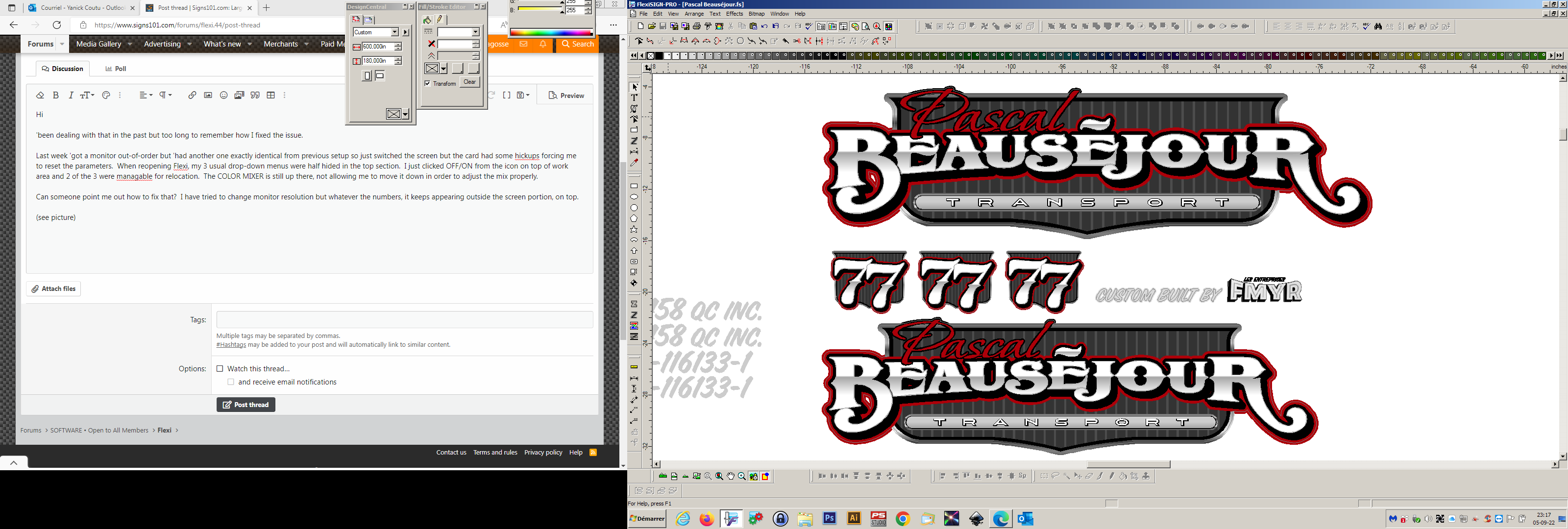The height and width of the screenshot is (529, 1568).
Task: Open the Bitmap menu in FlexiSIGN
Action: (757, 14)
